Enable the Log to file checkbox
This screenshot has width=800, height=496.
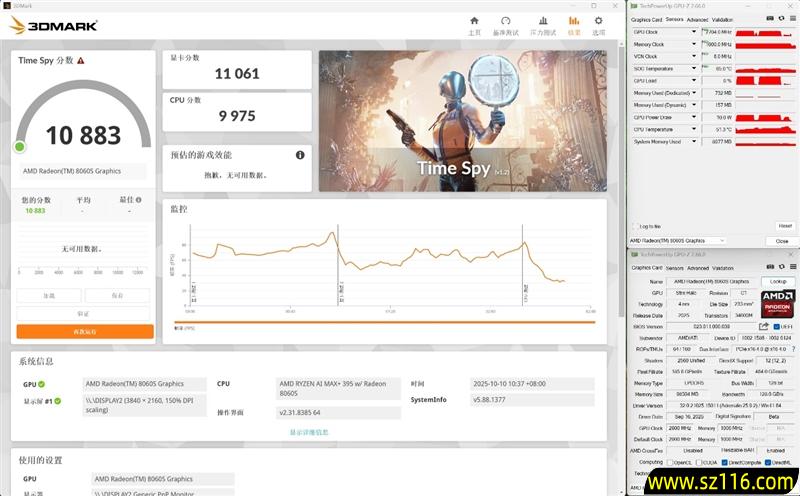click(634, 226)
